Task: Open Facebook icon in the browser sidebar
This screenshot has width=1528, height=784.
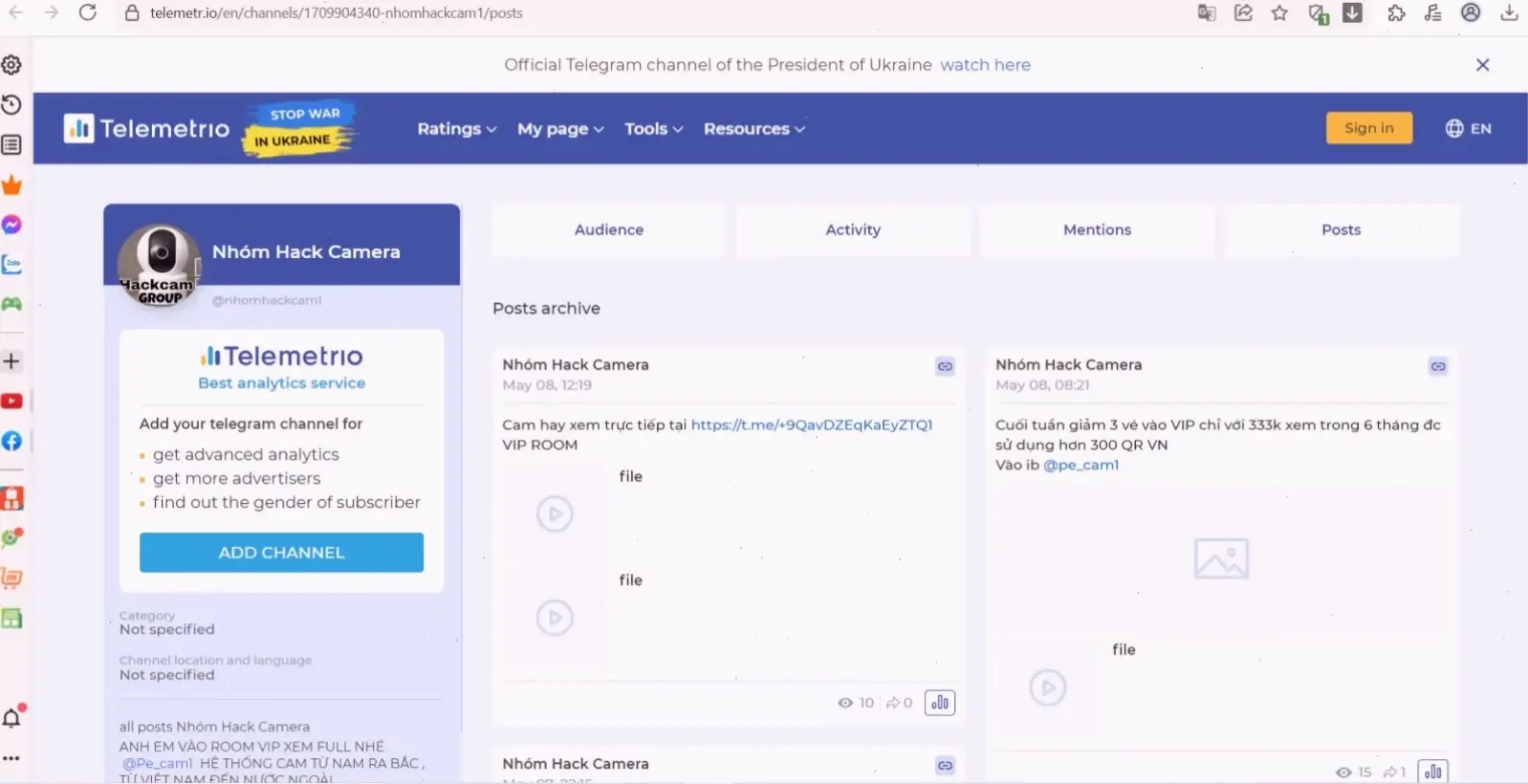Action: pos(11,441)
